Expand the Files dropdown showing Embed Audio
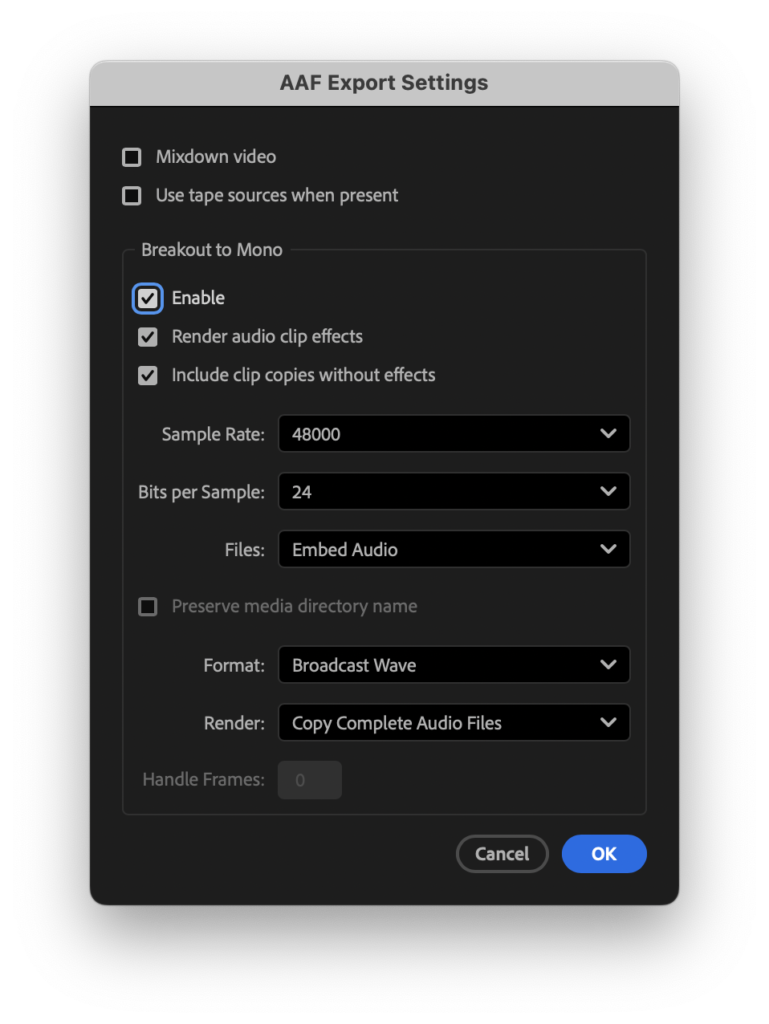 click(453, 550)
